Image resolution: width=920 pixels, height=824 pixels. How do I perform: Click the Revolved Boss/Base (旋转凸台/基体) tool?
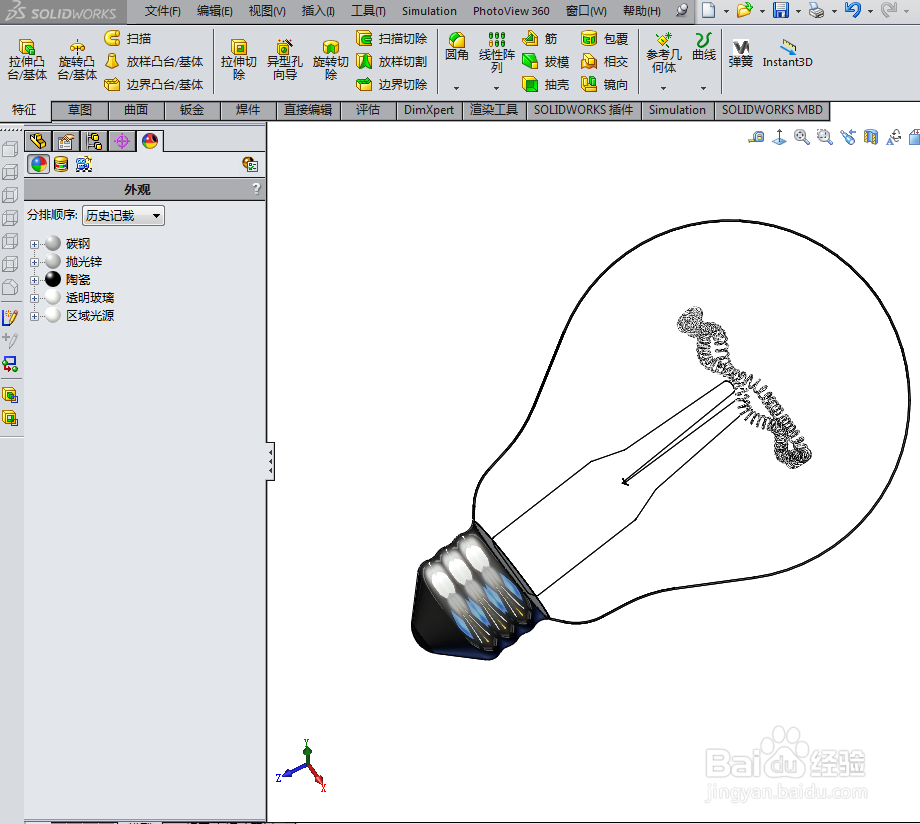(x=77, y=59)
